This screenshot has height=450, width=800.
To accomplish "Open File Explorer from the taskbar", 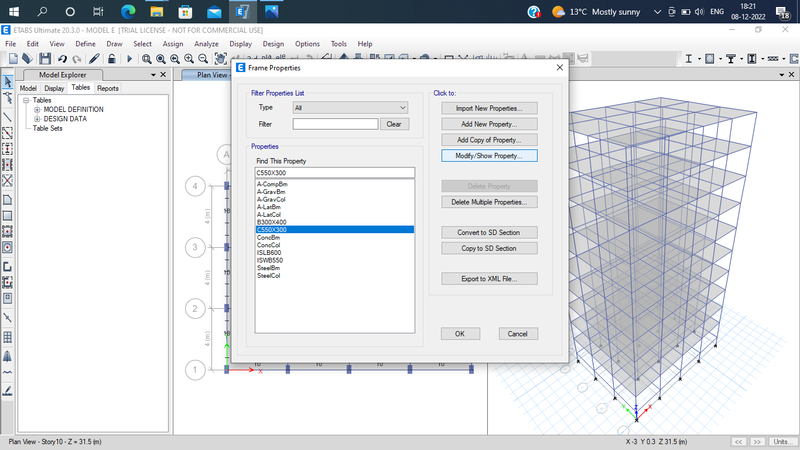I will (157, 11).
